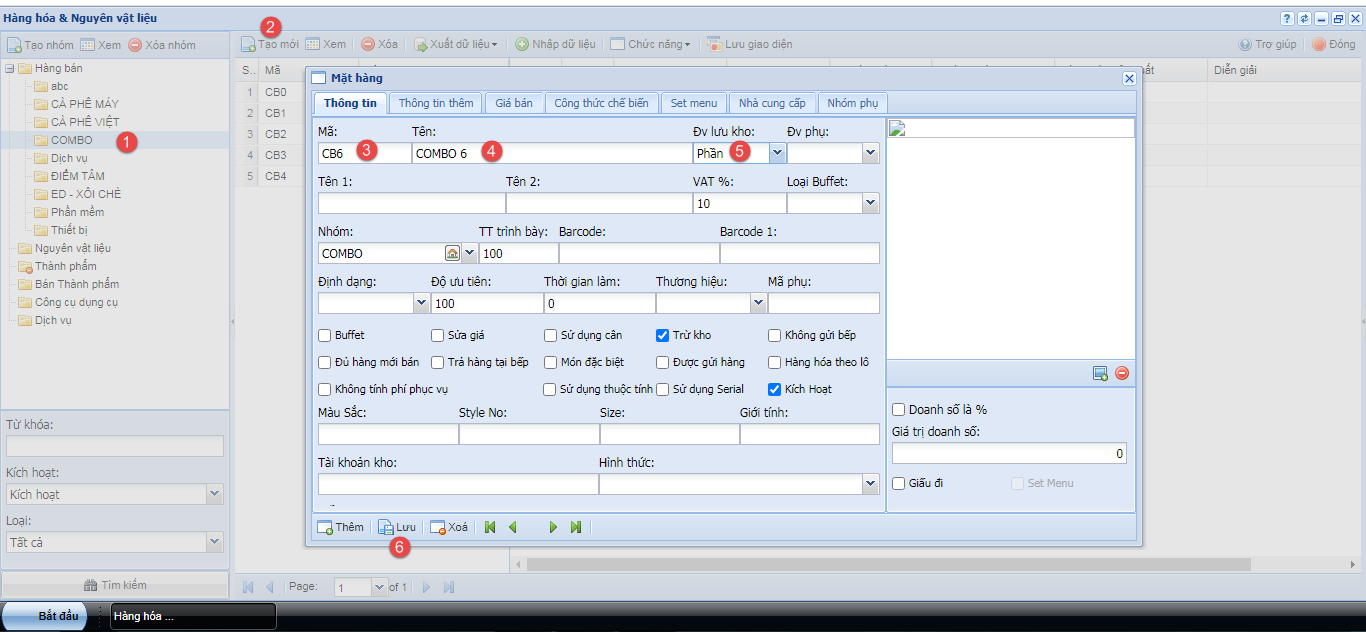1366x632 pixels.
Task: Click the Tên input field with COMBO 6
Action: tap(551, 153)
